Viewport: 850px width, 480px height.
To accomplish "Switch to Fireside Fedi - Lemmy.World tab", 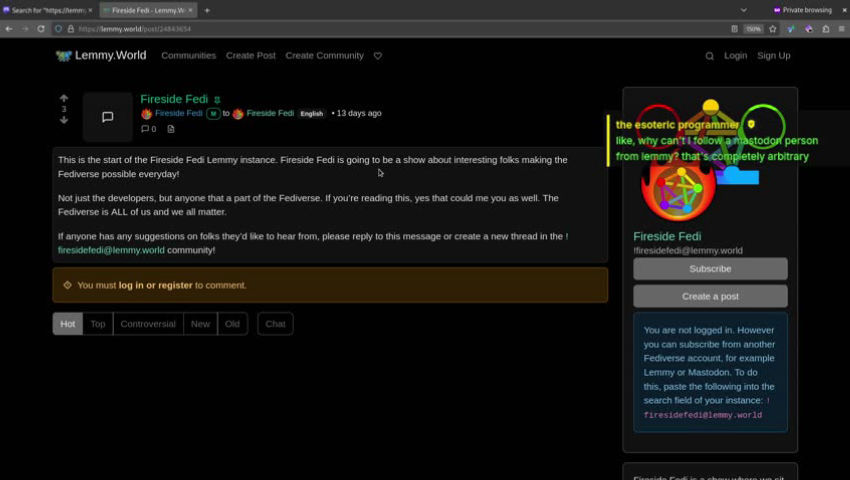I will pyautogui.click(x=148, y=10).
